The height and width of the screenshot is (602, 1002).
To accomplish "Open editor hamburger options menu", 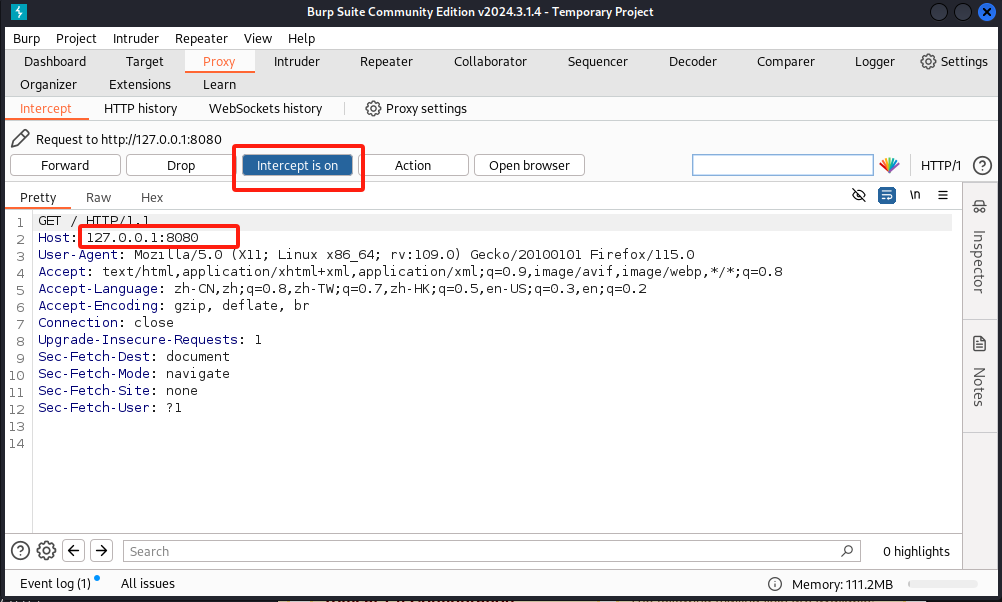I will [943, 195].
